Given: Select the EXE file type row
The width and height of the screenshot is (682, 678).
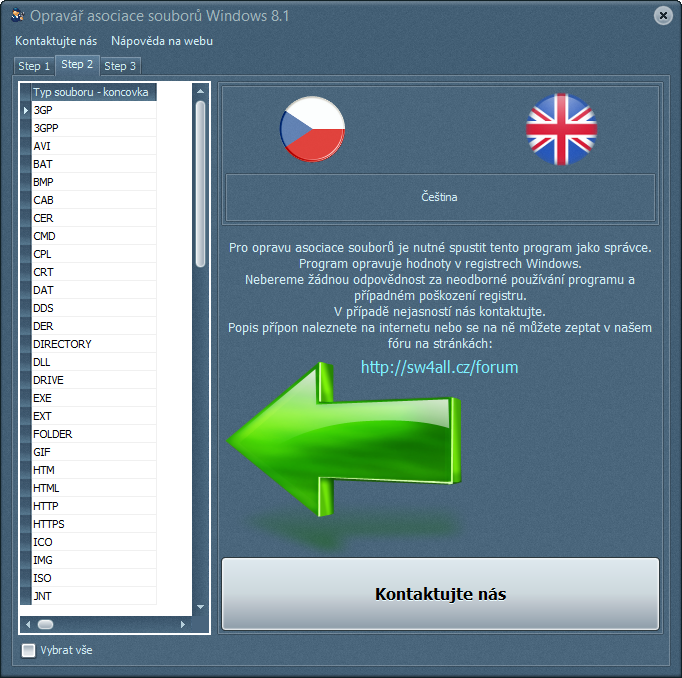Looking at the screenshot, I should [94, 398].
